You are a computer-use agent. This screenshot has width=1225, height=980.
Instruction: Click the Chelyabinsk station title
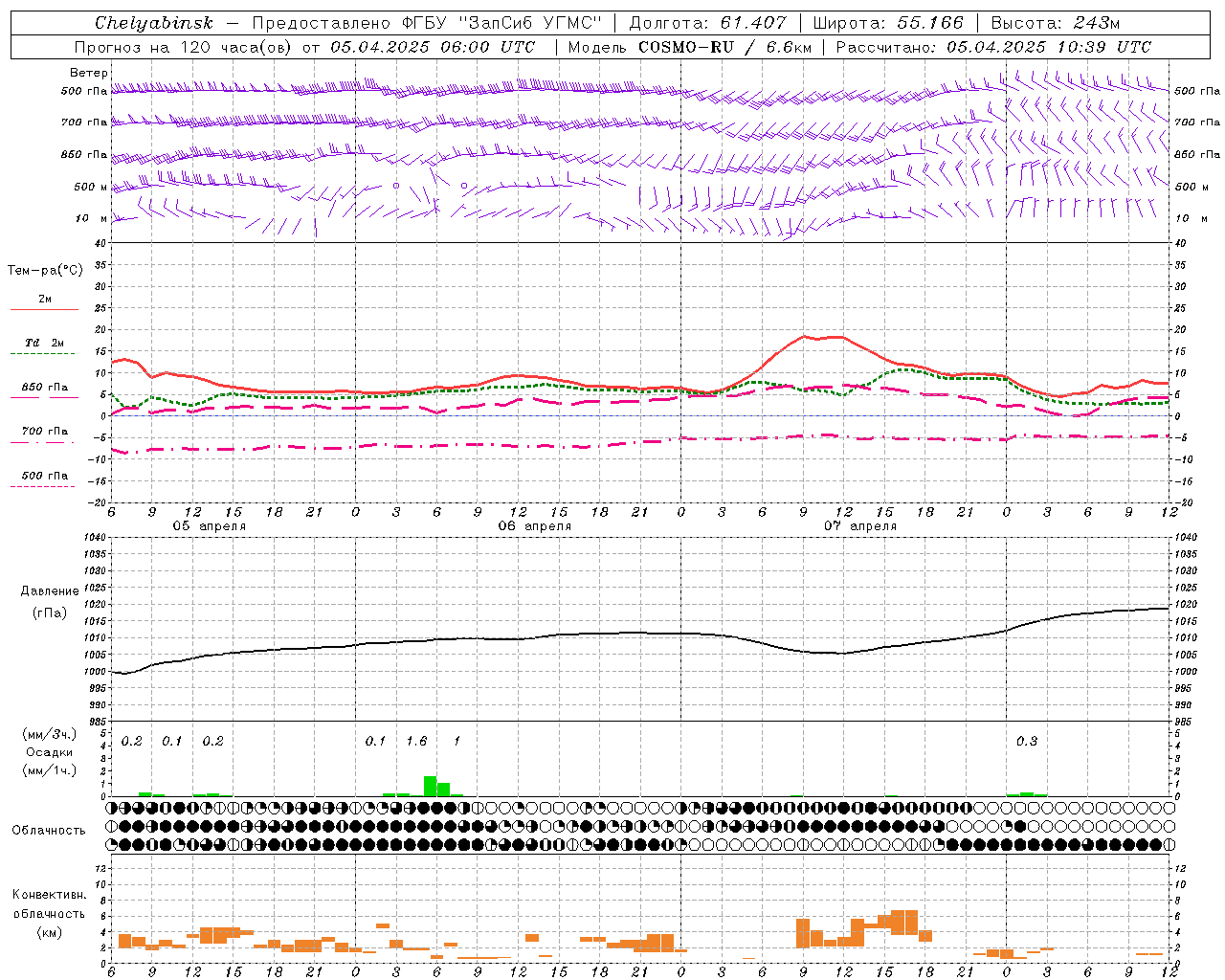(153, 23)
